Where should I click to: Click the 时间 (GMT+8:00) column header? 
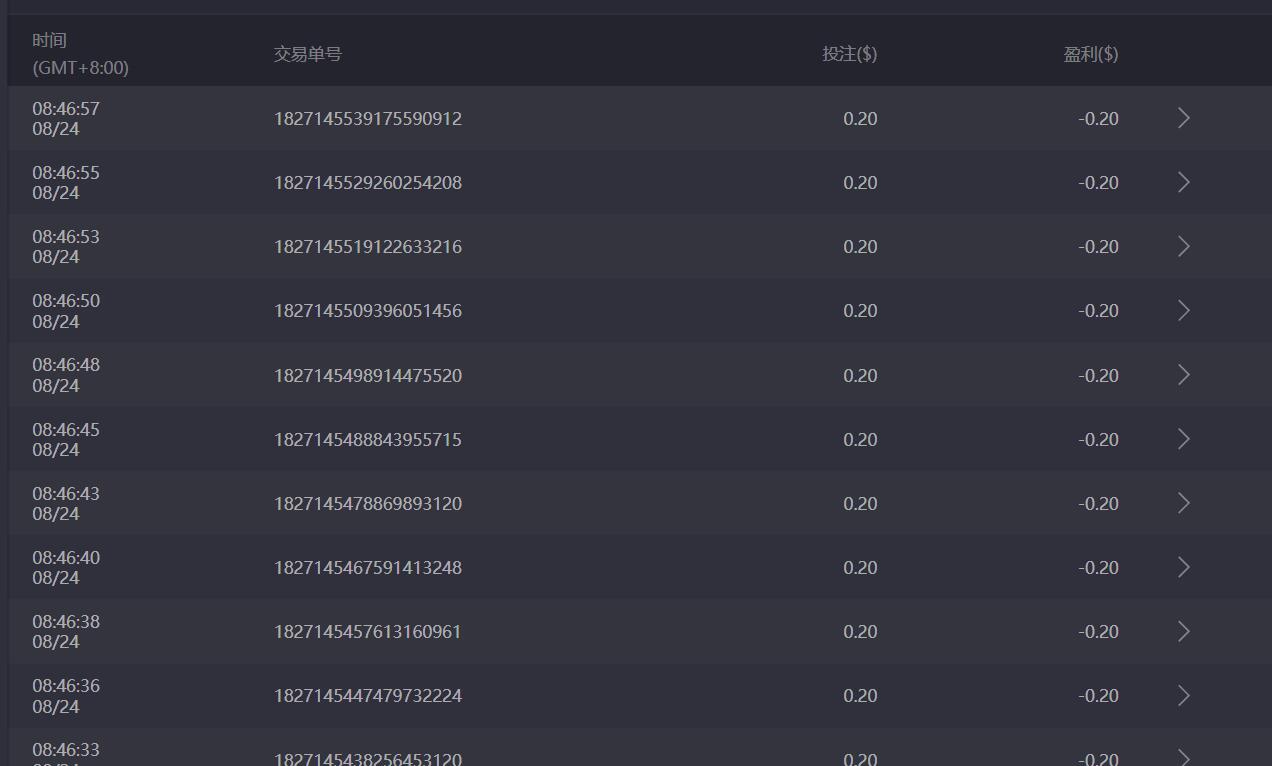pos(80,54)
